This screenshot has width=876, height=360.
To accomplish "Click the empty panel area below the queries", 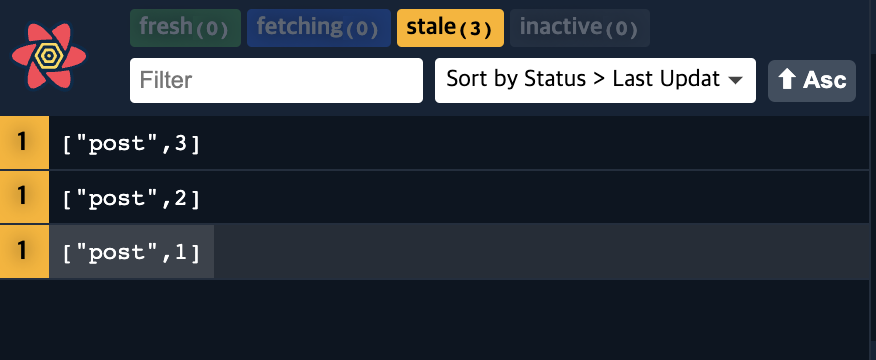I will 438,319.
